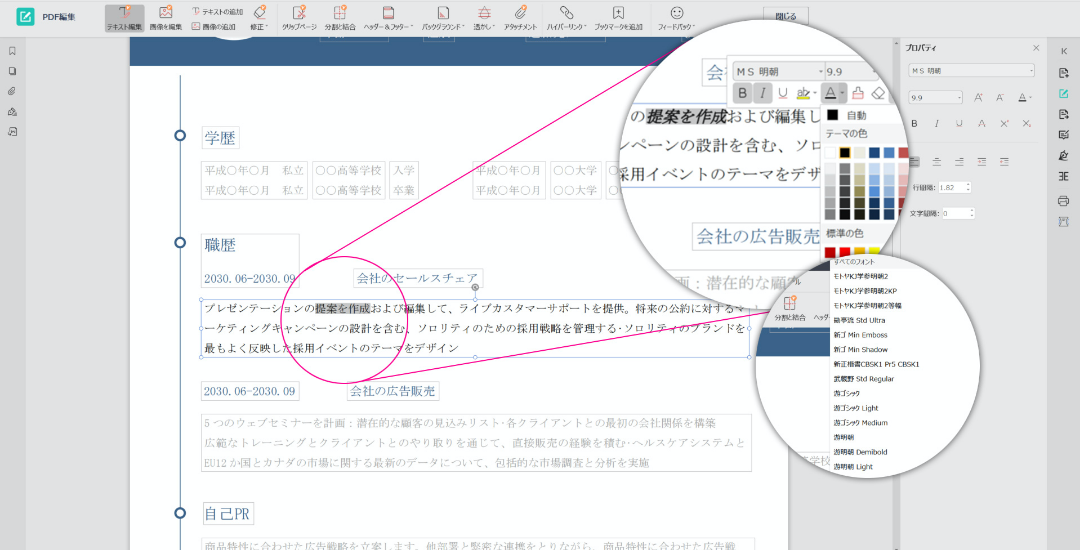This screenshot has width=1080, height=550.
Task: Expand the バックグラウンド background menu
Action: coord(444,19)
